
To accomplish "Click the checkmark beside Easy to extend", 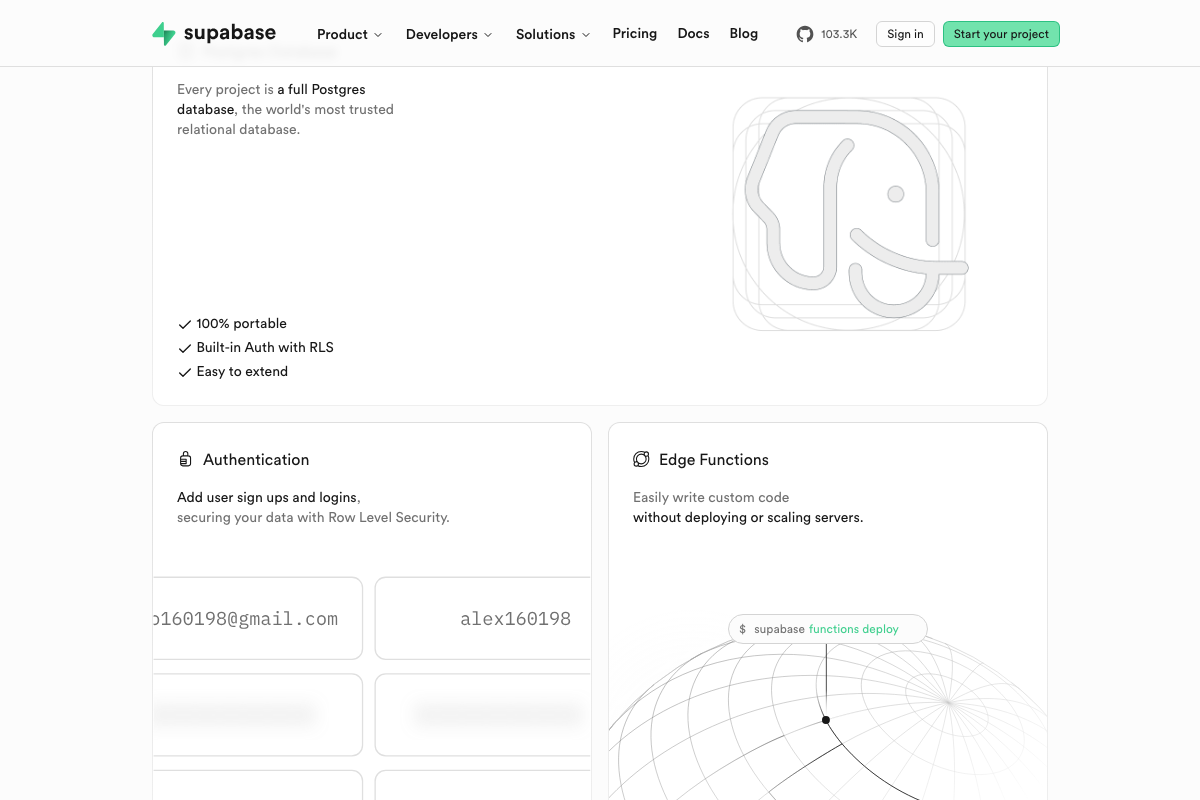I will pyautogui.click(x=184, y=372).
